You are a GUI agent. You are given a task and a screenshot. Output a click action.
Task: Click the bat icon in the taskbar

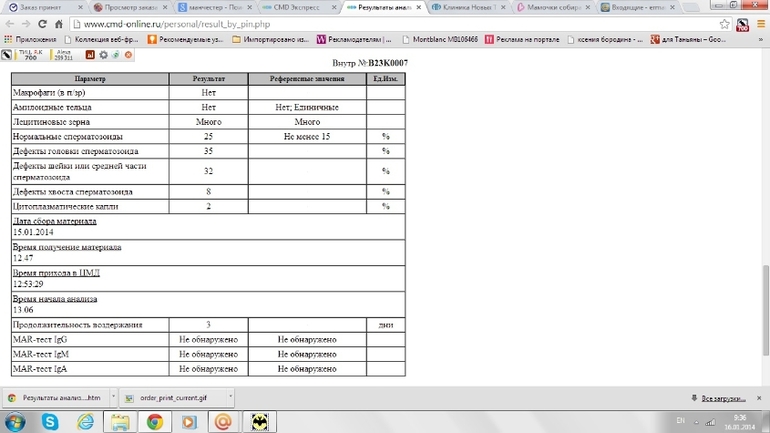tap(259, 422)
